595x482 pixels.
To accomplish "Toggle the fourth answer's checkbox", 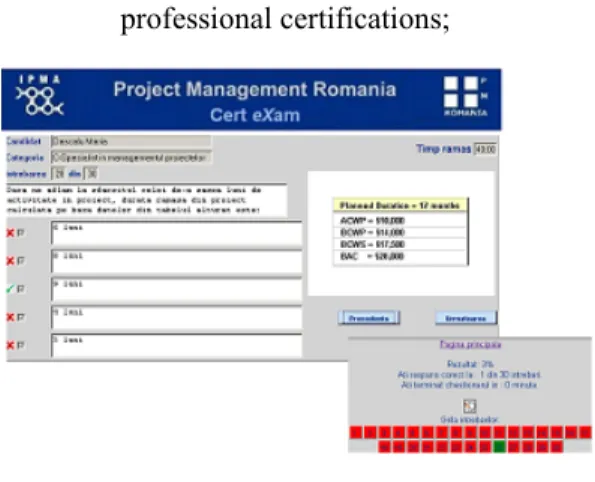I will coord(20,317).
